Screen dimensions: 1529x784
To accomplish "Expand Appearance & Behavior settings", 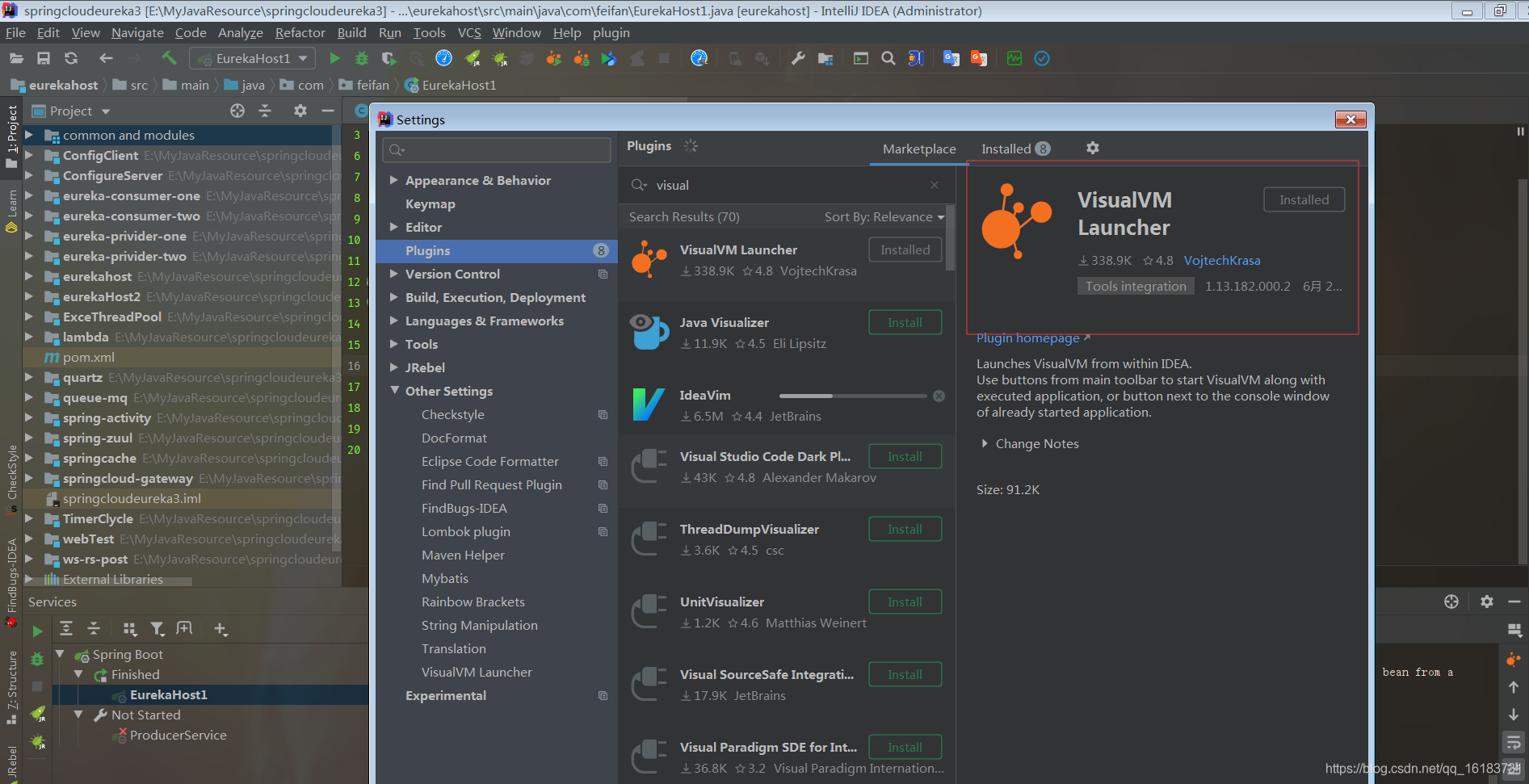I will 394,180.
